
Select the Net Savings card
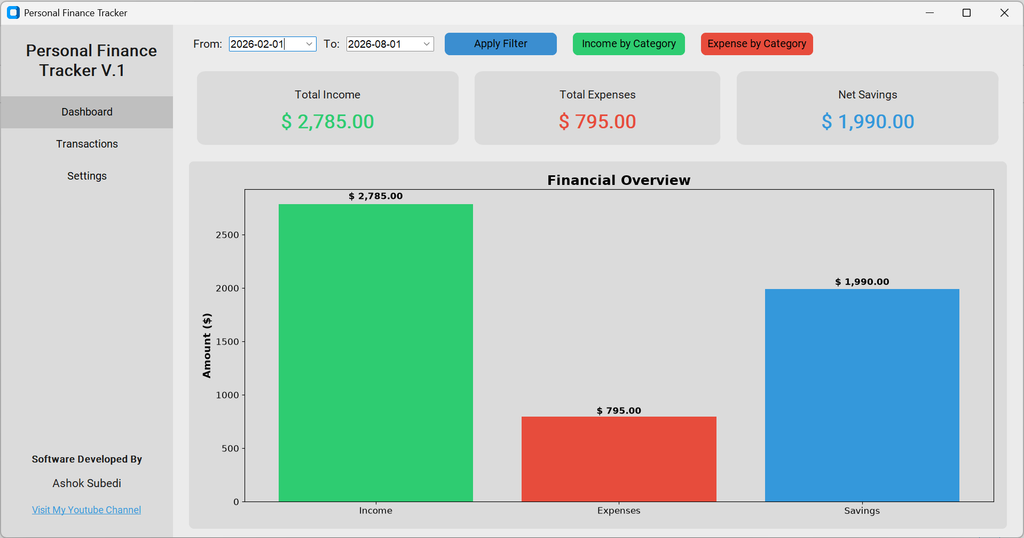pyautogui.click(x=868, y=108)
